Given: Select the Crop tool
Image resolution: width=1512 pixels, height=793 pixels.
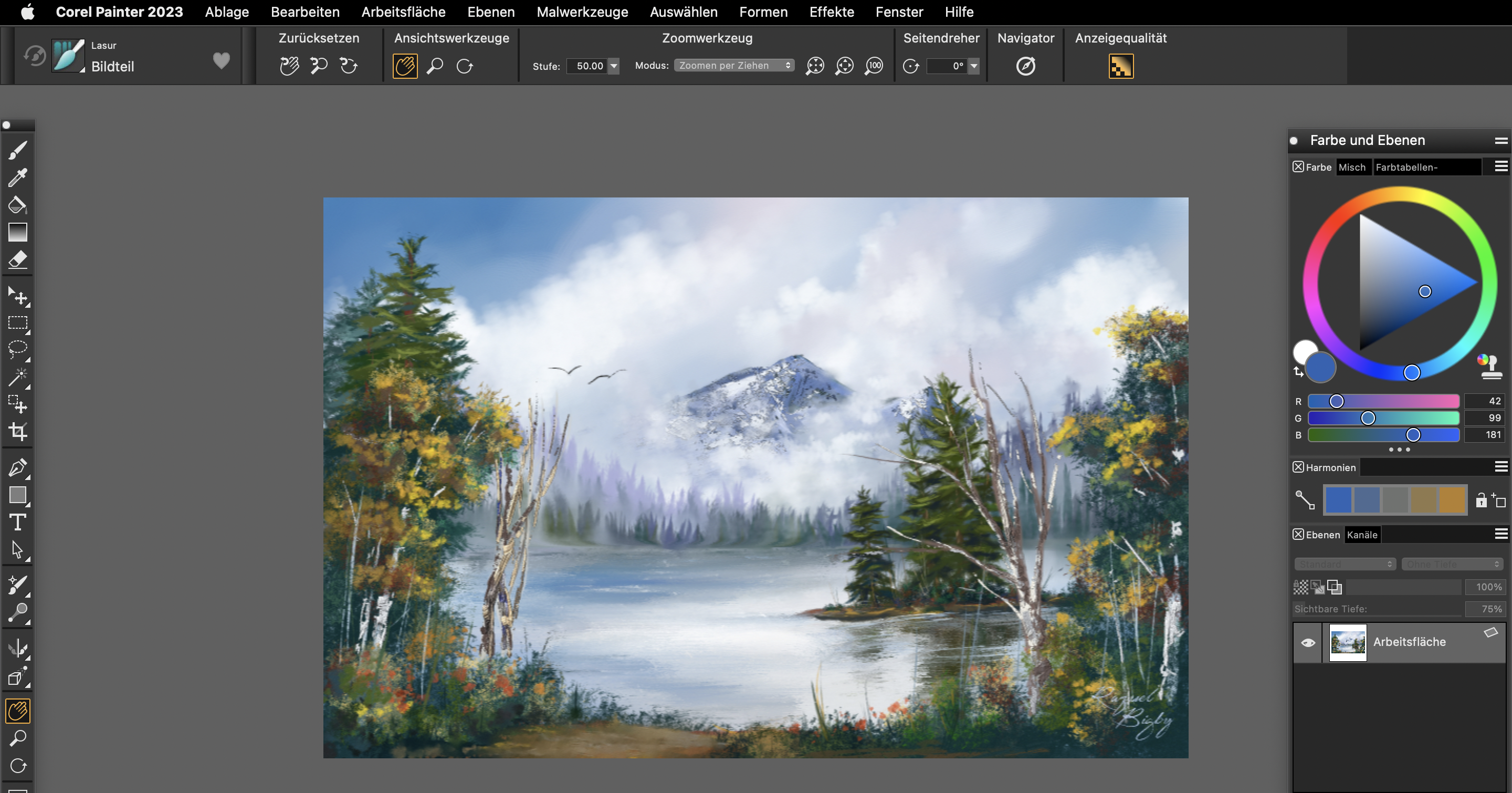Looking at the screenshot, I should 18,432.
